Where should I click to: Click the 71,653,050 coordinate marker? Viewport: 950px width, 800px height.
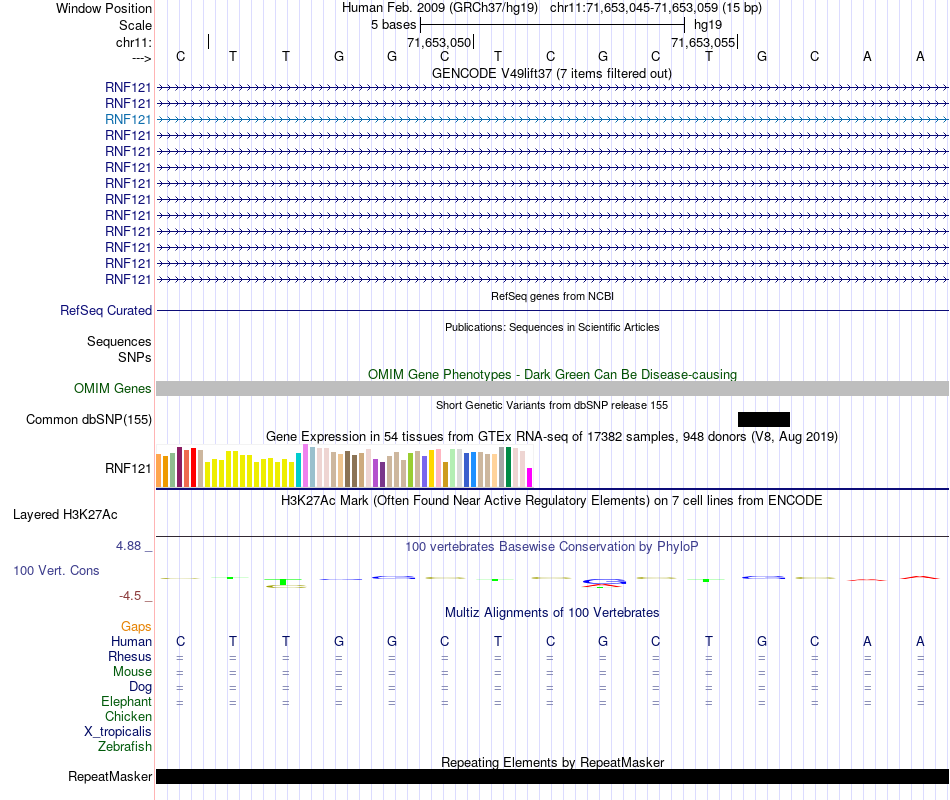pyautogui.click(x=440, y=42)
